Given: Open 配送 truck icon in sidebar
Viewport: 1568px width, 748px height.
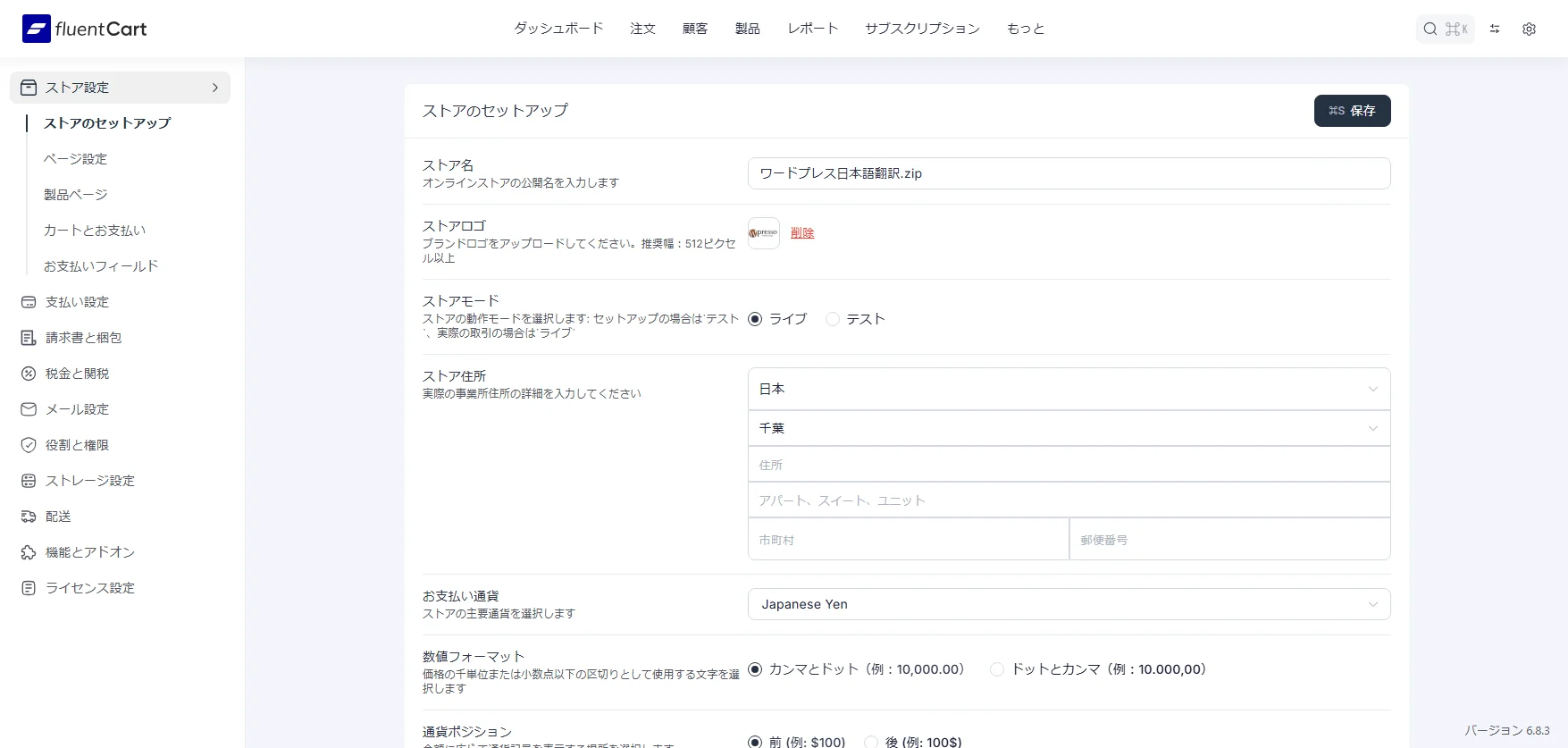Looking at the screenshot, I should tap(29, 517).
